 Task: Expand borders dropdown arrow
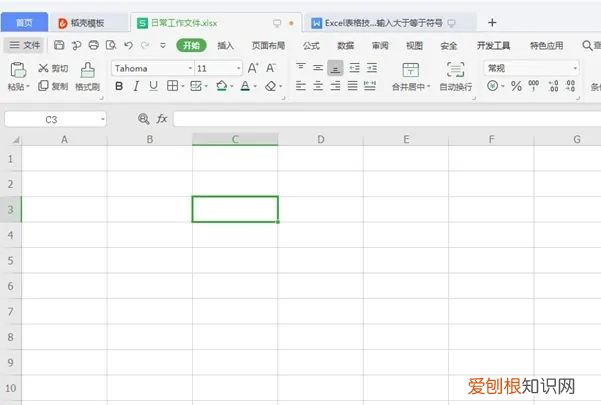[x=182, y=86]
